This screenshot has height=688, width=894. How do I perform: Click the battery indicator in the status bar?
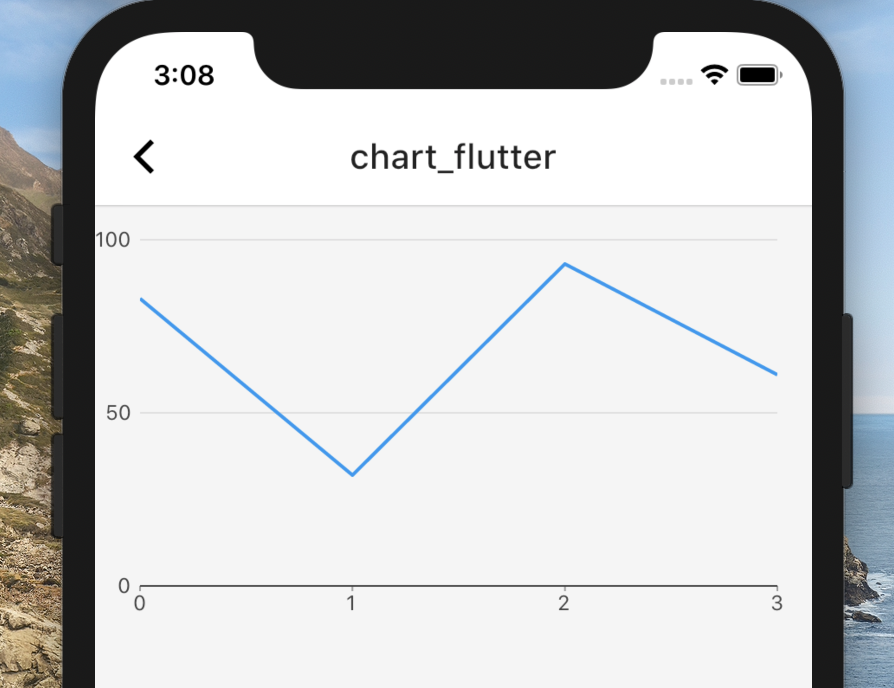click(757, 73)
